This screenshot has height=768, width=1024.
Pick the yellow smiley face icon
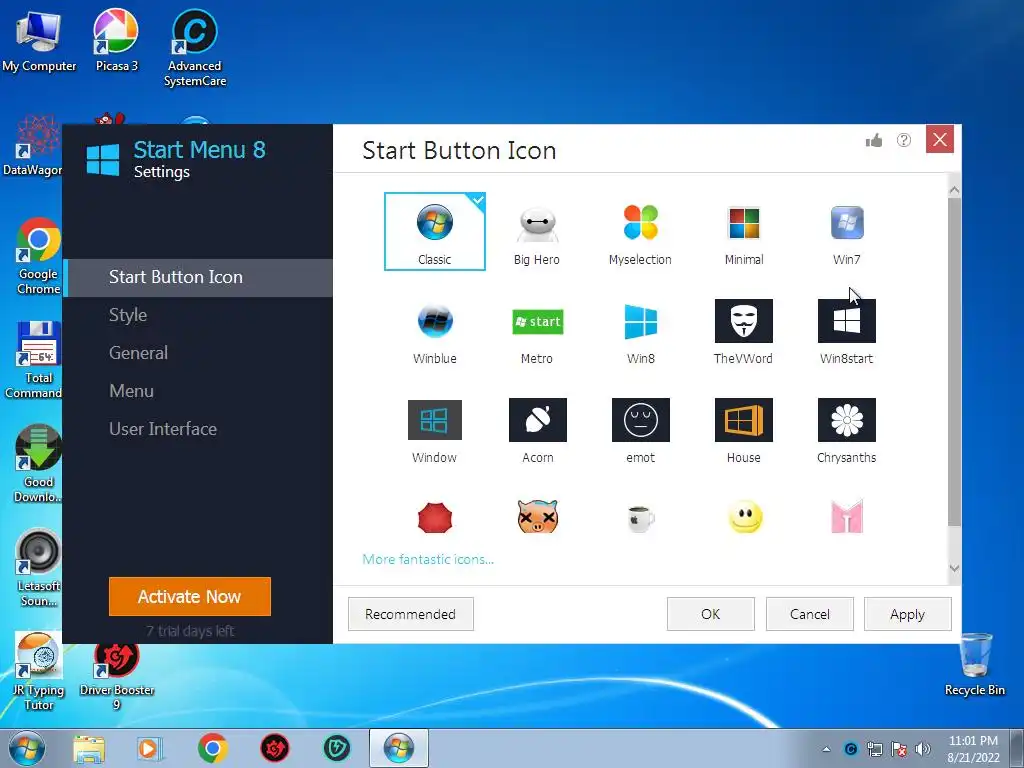[x=744, y=517]
